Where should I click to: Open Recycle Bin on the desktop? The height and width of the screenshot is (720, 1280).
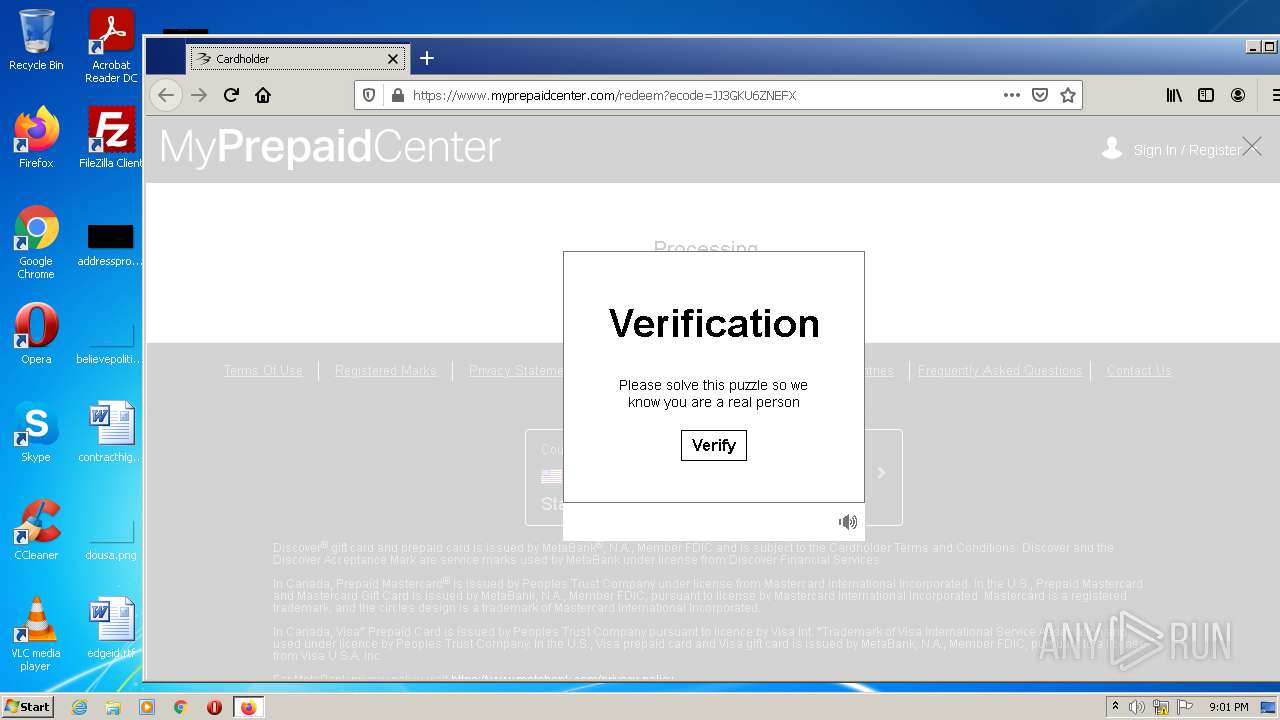(36, 41)
